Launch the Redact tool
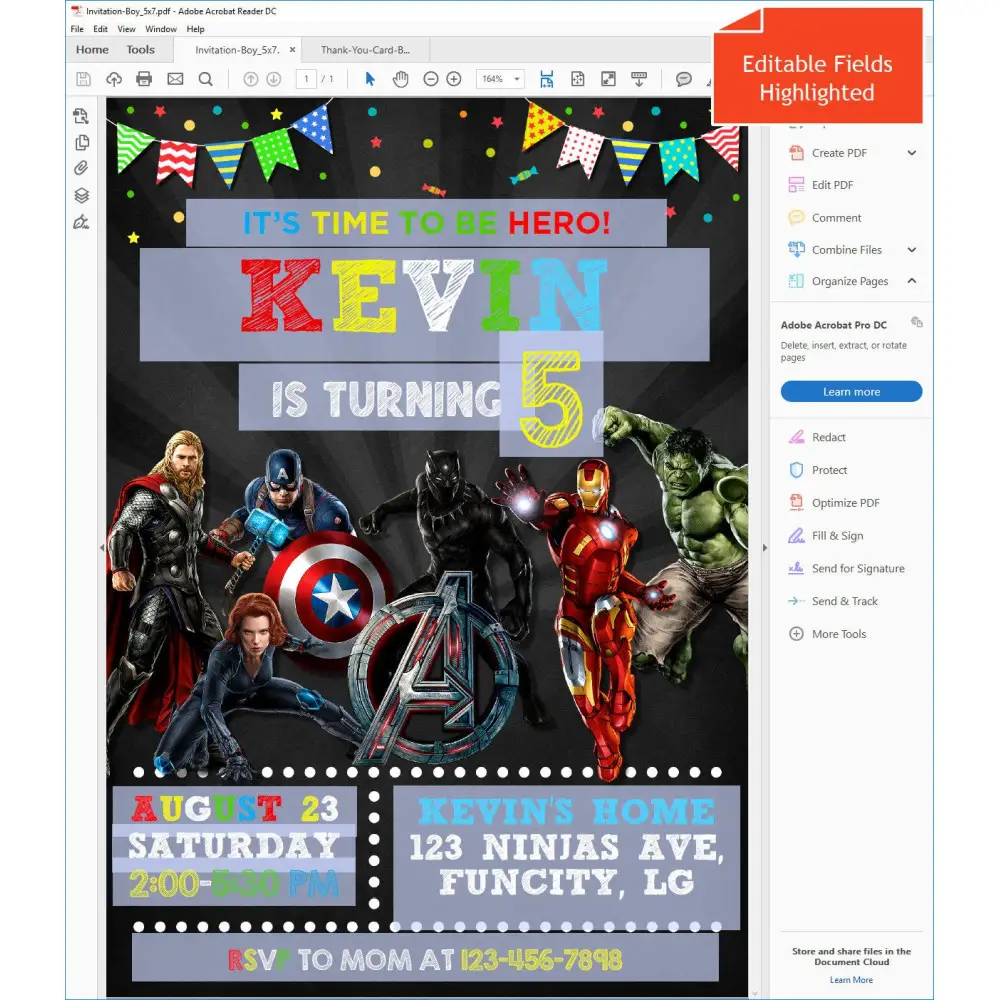 828,437
